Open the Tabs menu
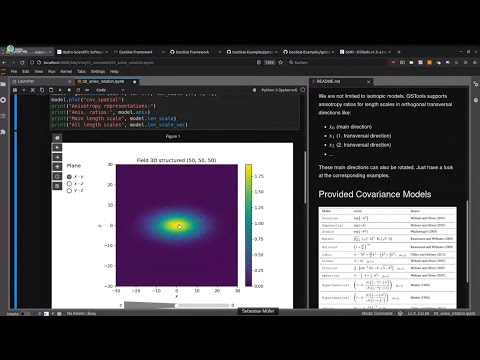The width and height of the screenshot is (480, 360). click(81, 71)
